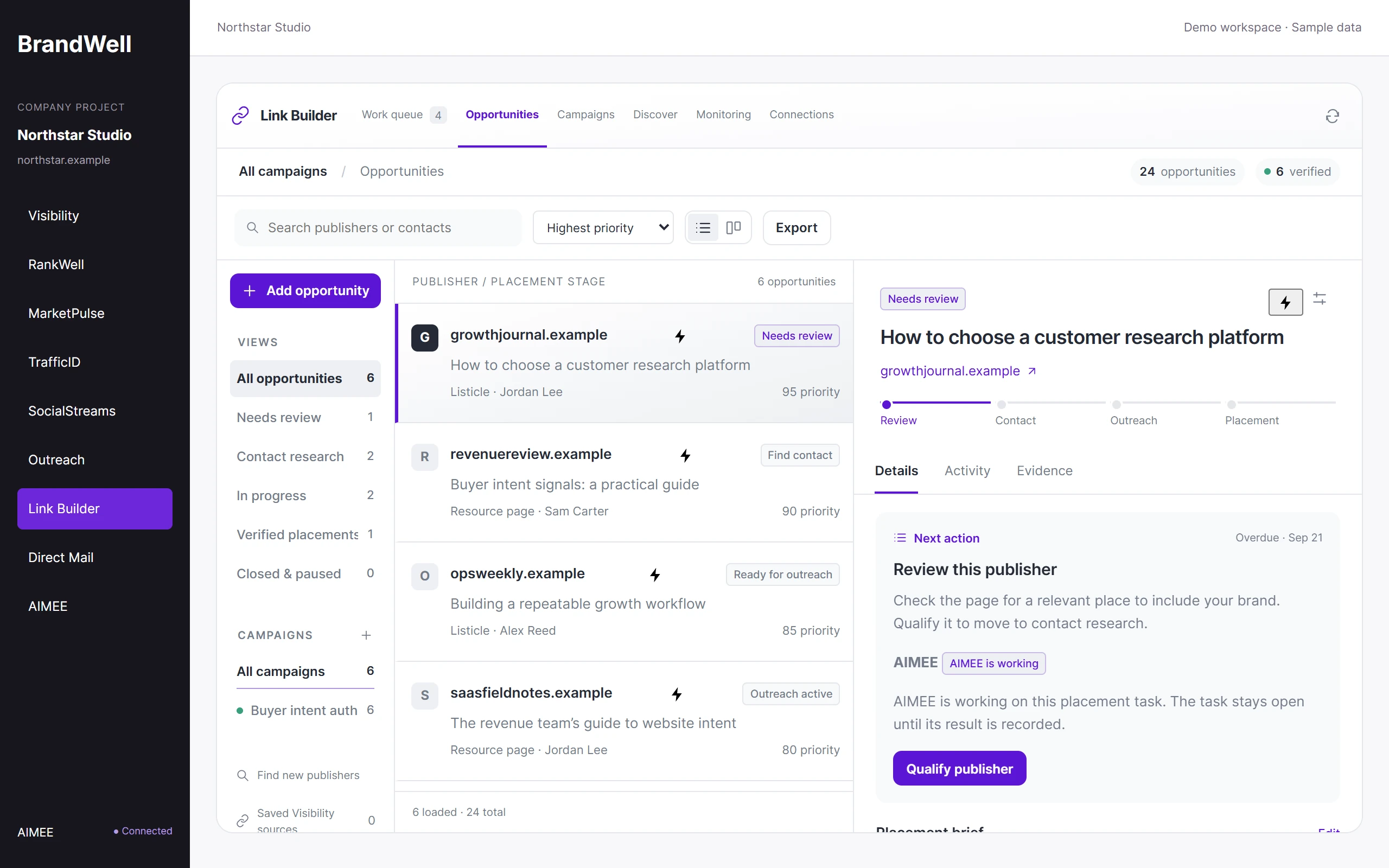Open the Highest priority sort dropdown
The image size is (1389, 868).
coord(603,228)
